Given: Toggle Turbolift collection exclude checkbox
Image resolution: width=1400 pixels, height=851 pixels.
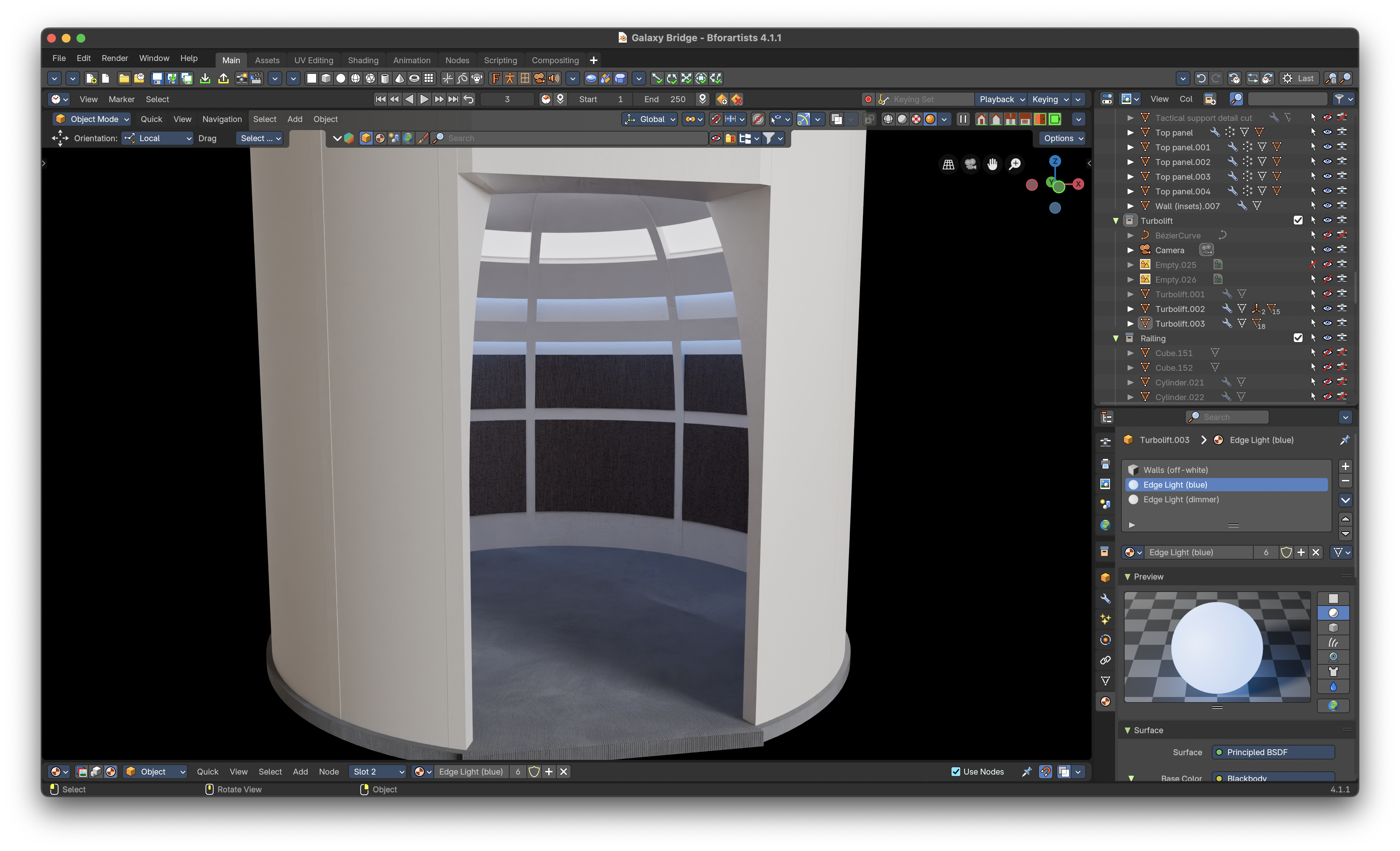Looking at the screenshot, I should pyautogui.click(x=1298, y=220).
